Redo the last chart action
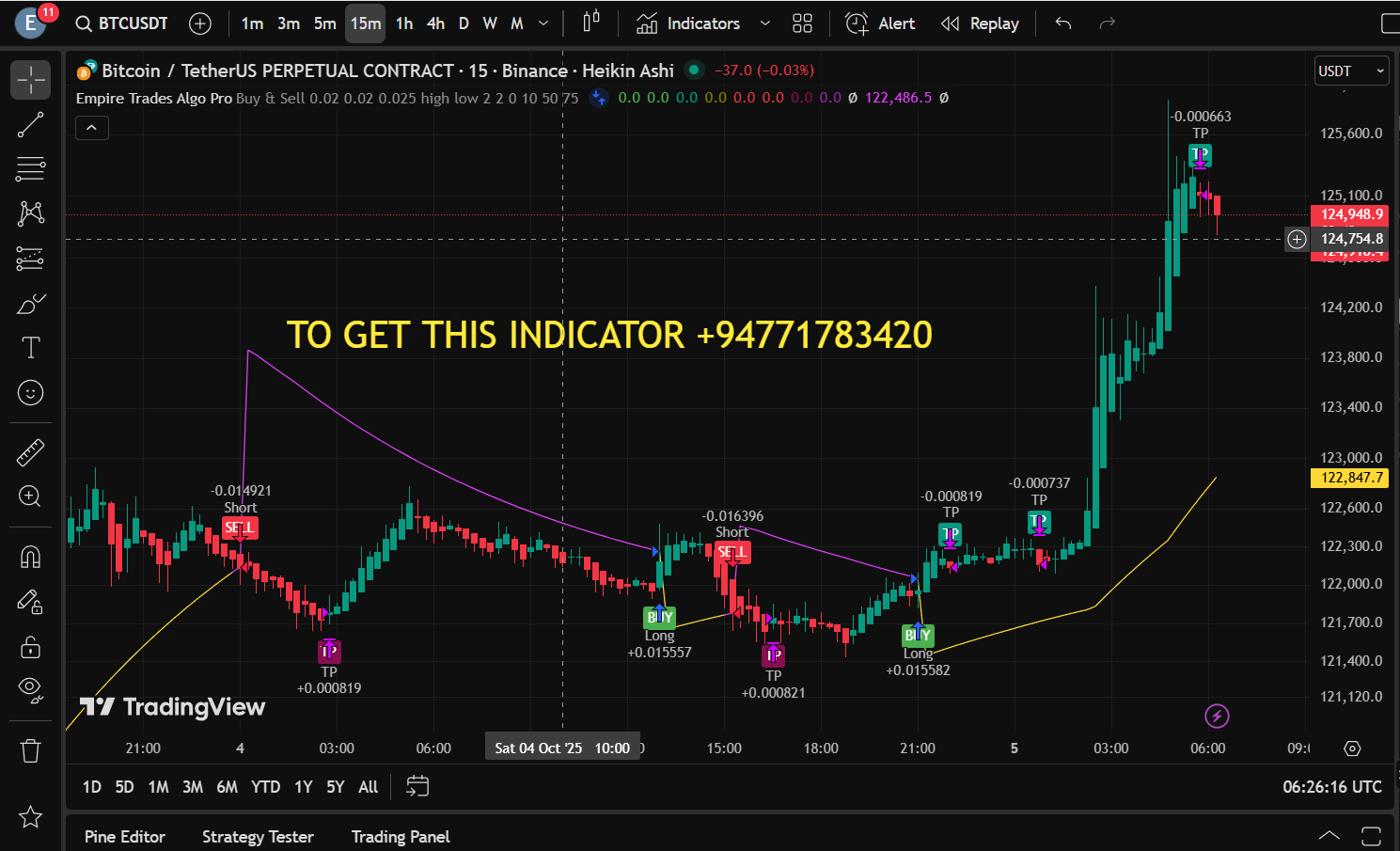This screenshot has width=1400, height=851. [1108, 24]
